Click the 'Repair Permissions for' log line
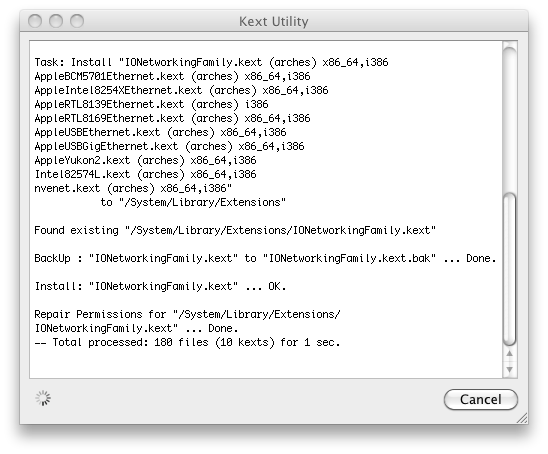The width and height of the screenshot is (548, 454). pyautogui.click(x=187, y=314)
